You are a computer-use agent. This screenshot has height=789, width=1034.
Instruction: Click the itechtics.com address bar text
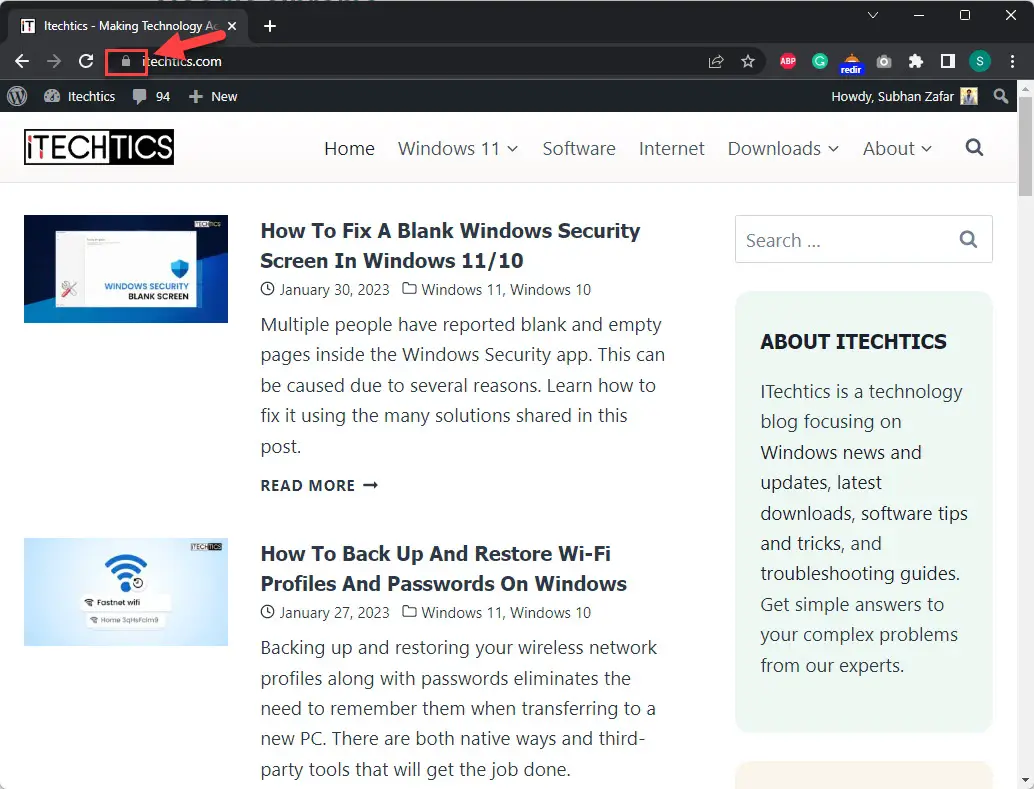(182, 61)
